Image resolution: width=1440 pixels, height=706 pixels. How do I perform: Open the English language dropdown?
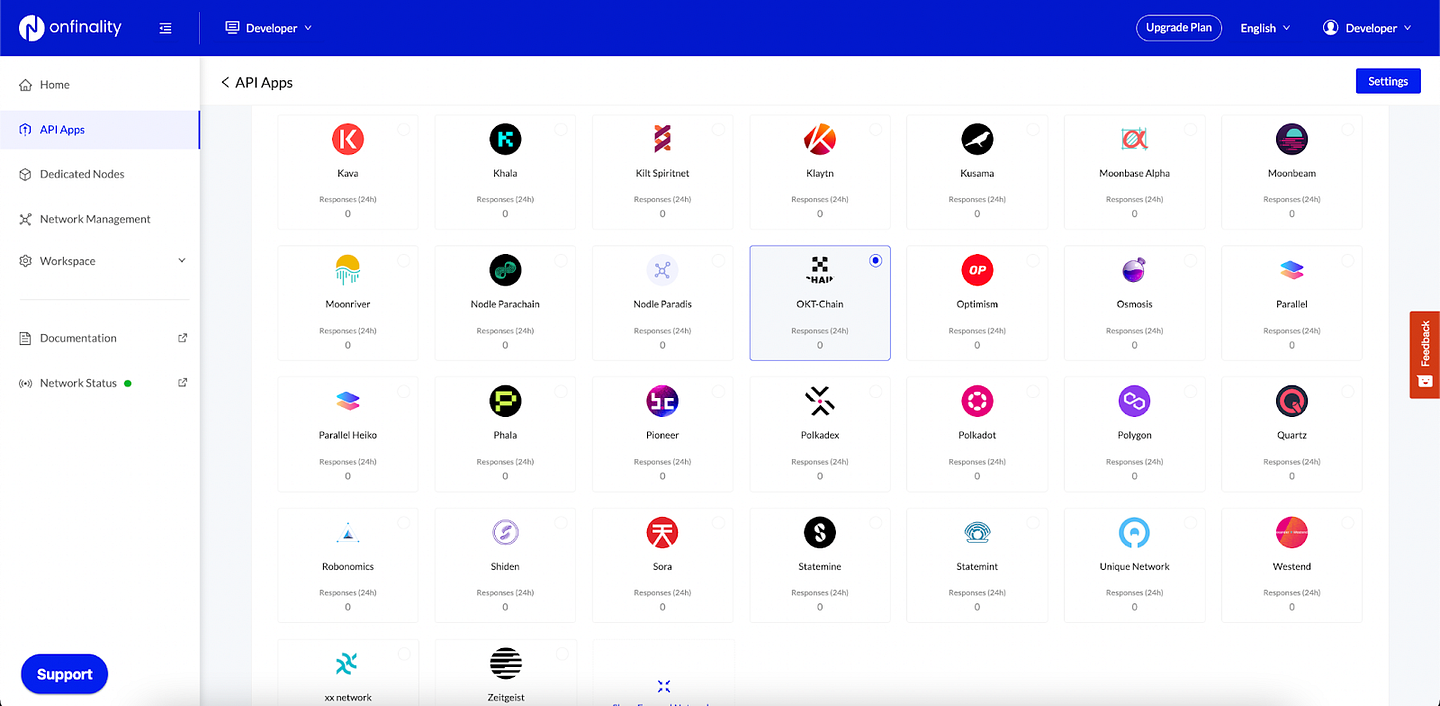pyautogui.click(x=1265, y=28)
